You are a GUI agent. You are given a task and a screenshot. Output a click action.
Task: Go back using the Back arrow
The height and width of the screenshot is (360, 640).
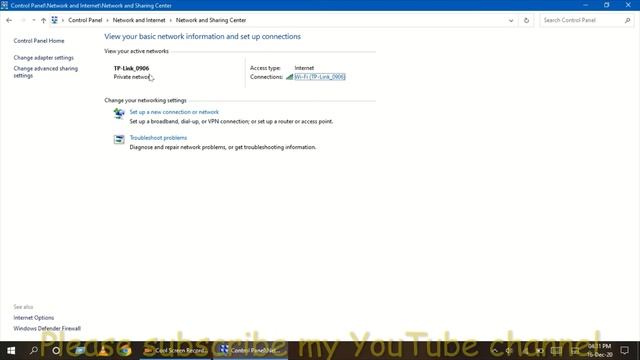click(9, 20)
